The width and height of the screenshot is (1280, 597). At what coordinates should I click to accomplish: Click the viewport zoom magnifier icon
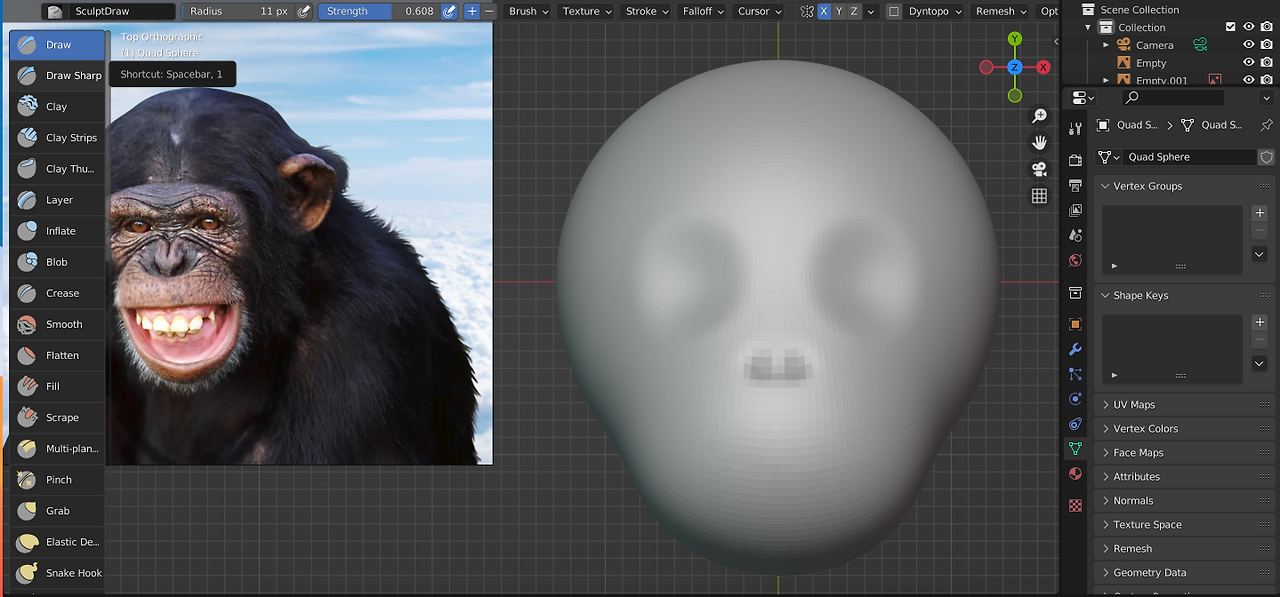click(1040, 117)
